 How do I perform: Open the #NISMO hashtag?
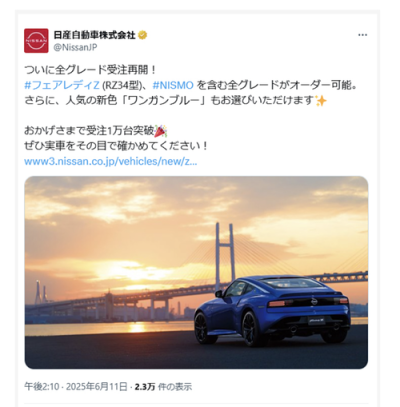click(173, 86)
